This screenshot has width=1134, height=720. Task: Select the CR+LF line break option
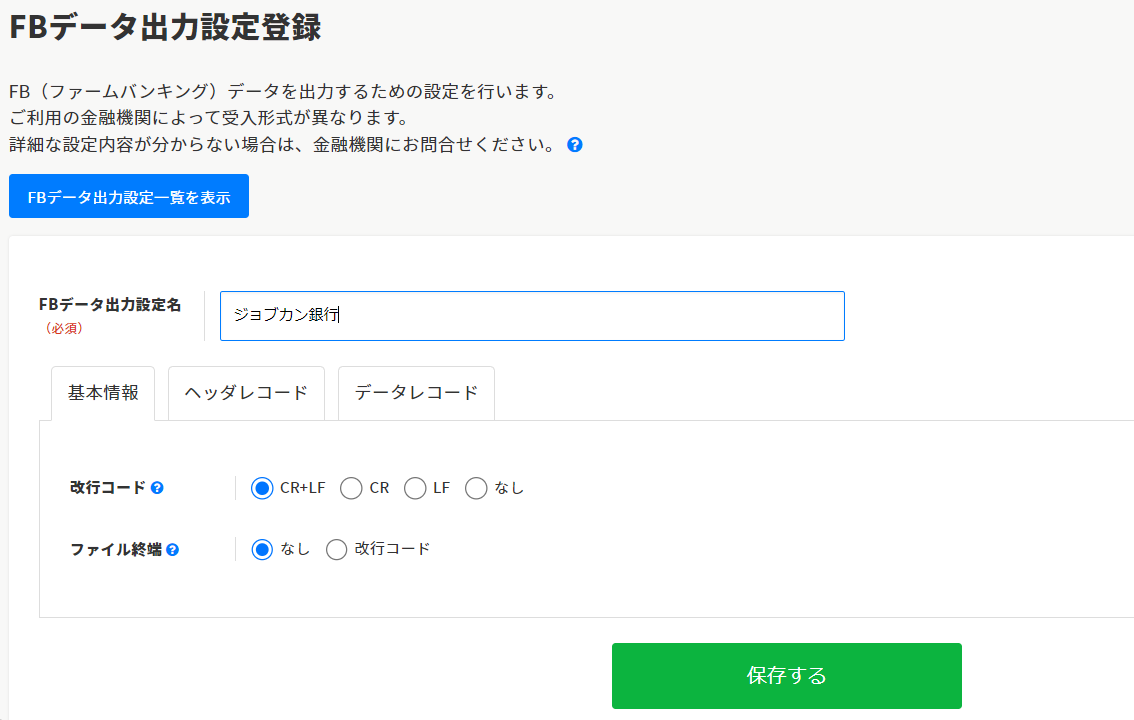(262, 488)
